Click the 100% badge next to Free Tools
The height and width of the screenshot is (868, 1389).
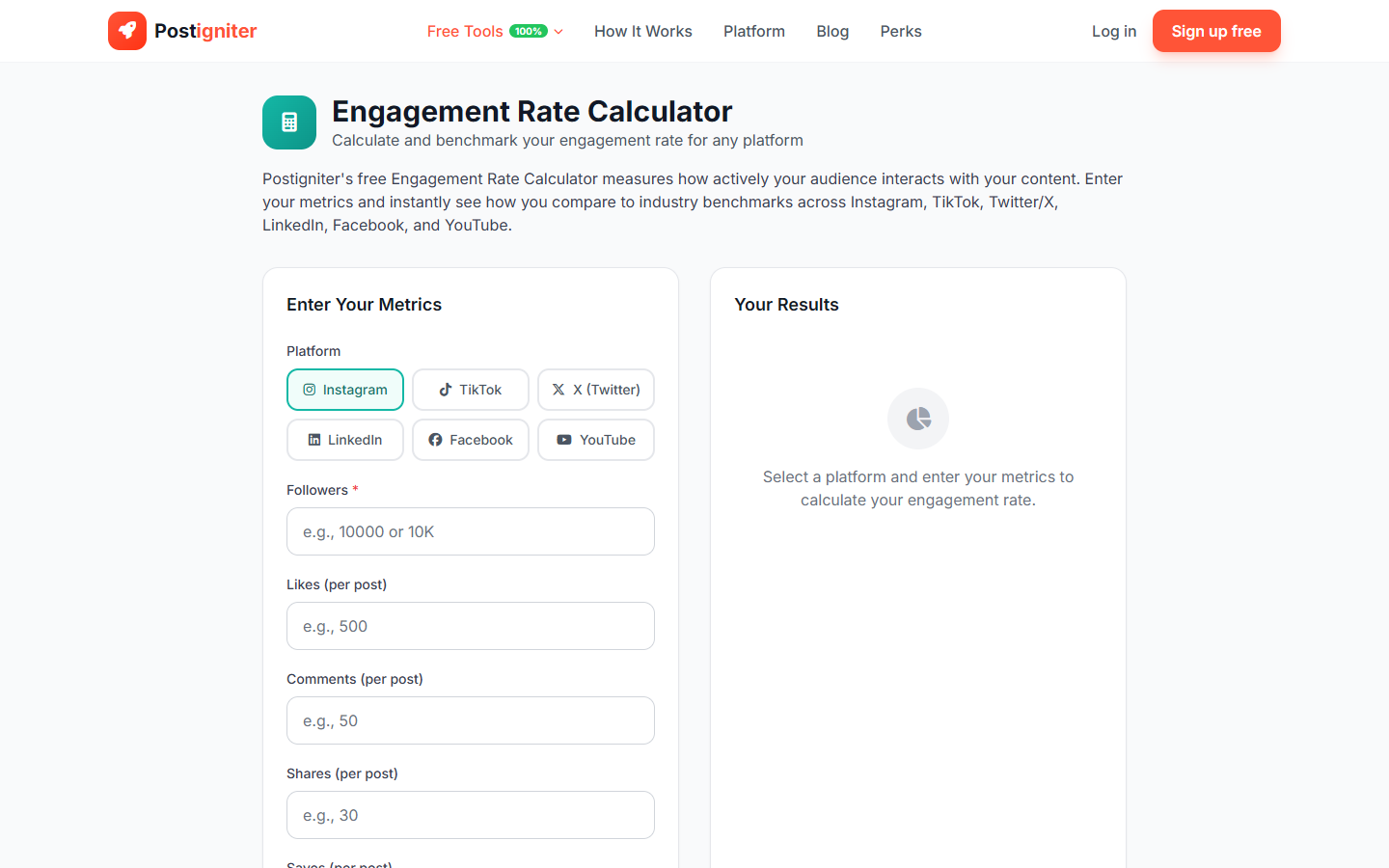(x=528, y=30)
